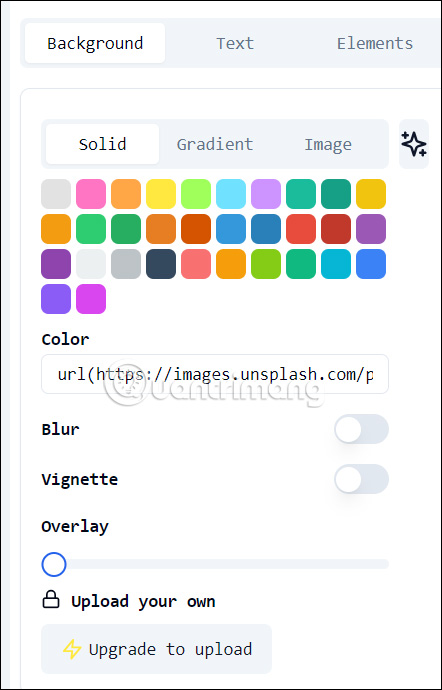The width and height of the screenshot is (442, 690).
Task: Click the lightning bolt upgrade icon
Action: pyautogui.click(x=72, y=649)
